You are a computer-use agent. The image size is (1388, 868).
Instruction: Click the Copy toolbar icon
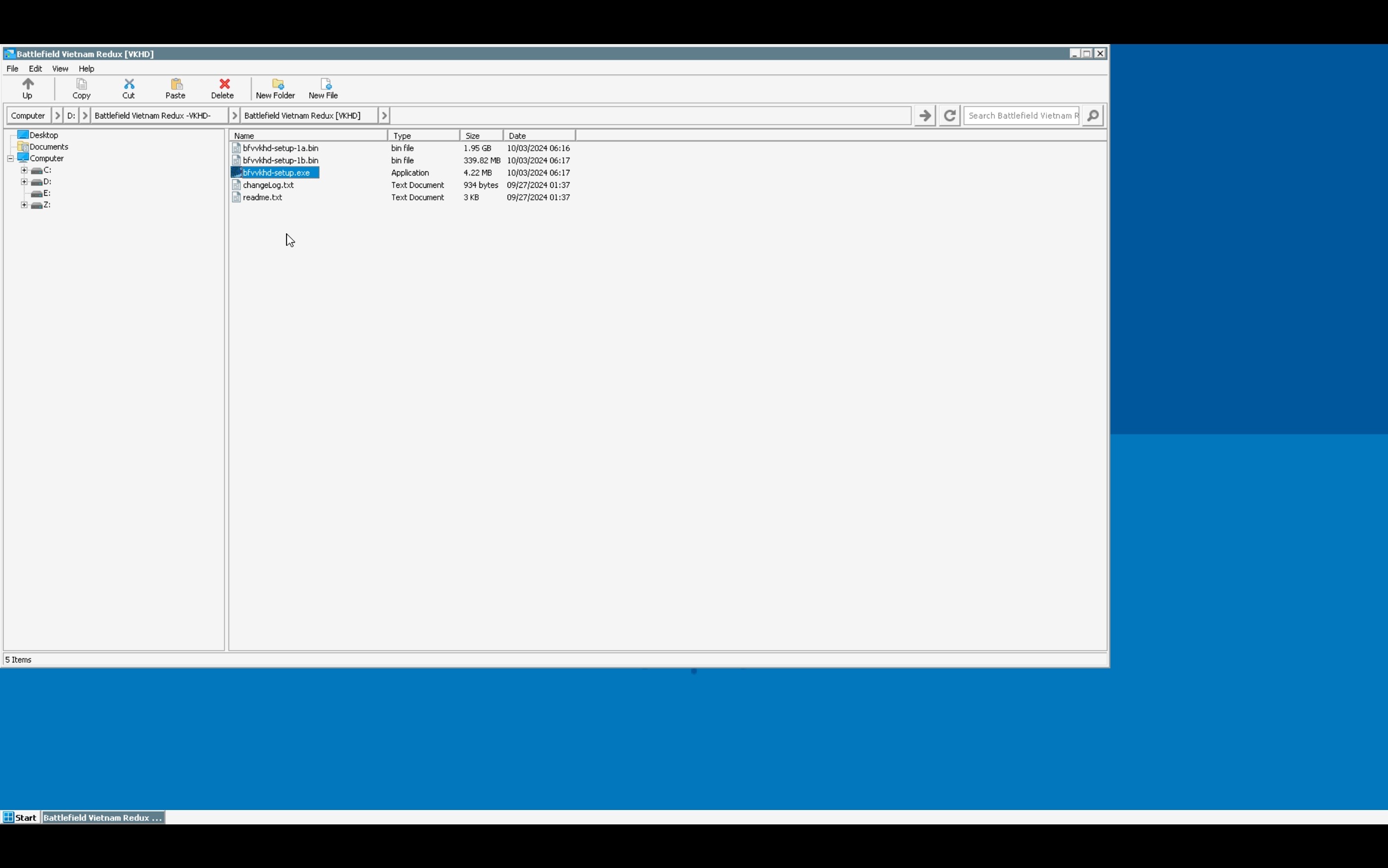(82, 84)
